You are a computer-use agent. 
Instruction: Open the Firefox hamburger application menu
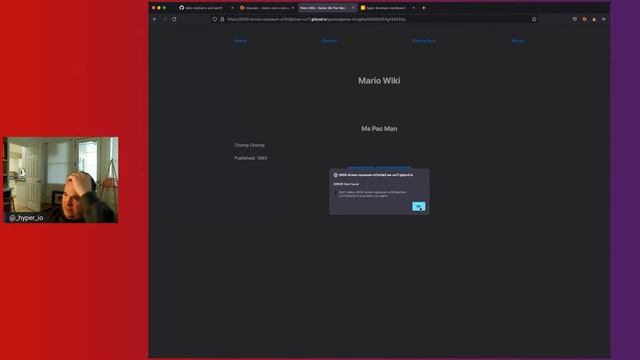pyautogui.click(x=604, y=19)
